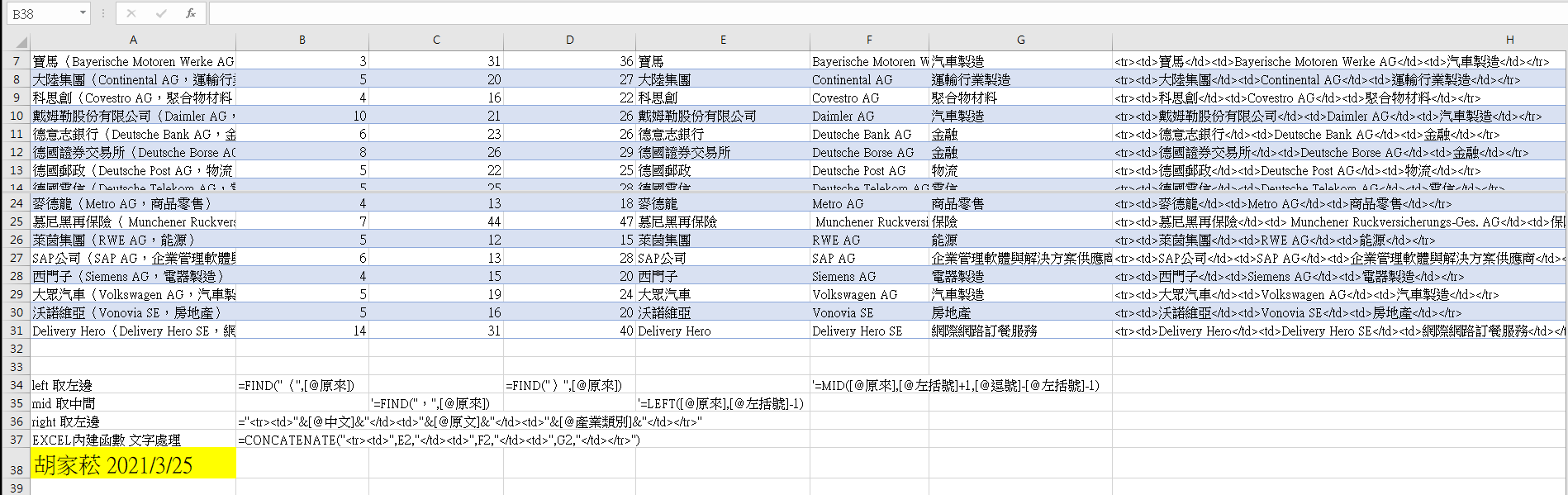
Task: Select row 7 header
Action: tap(17, 61)
